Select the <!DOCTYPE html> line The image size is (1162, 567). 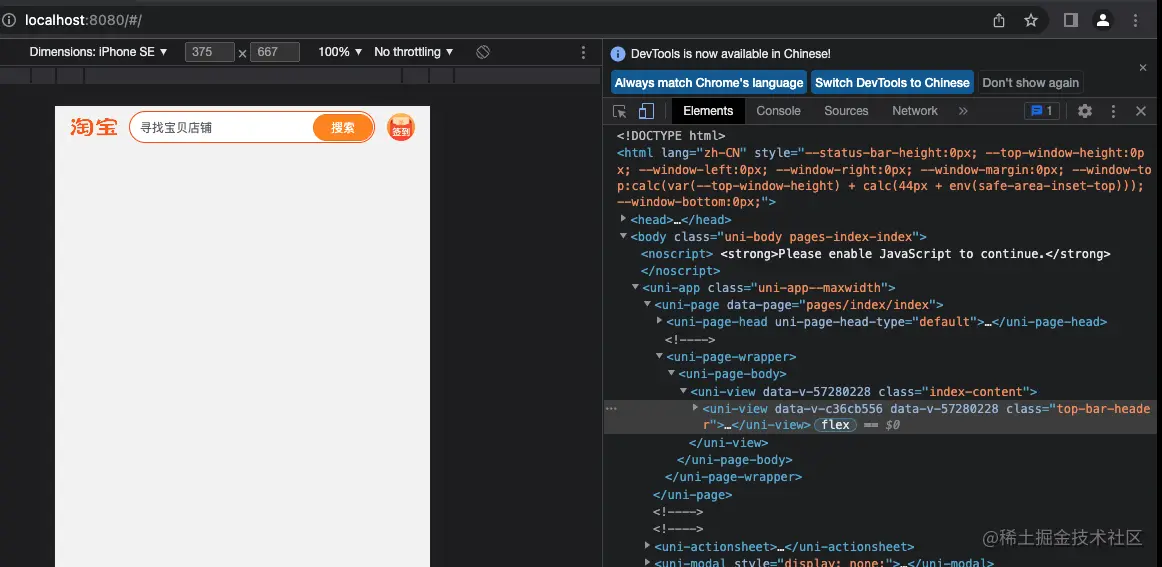click(671, 136)
